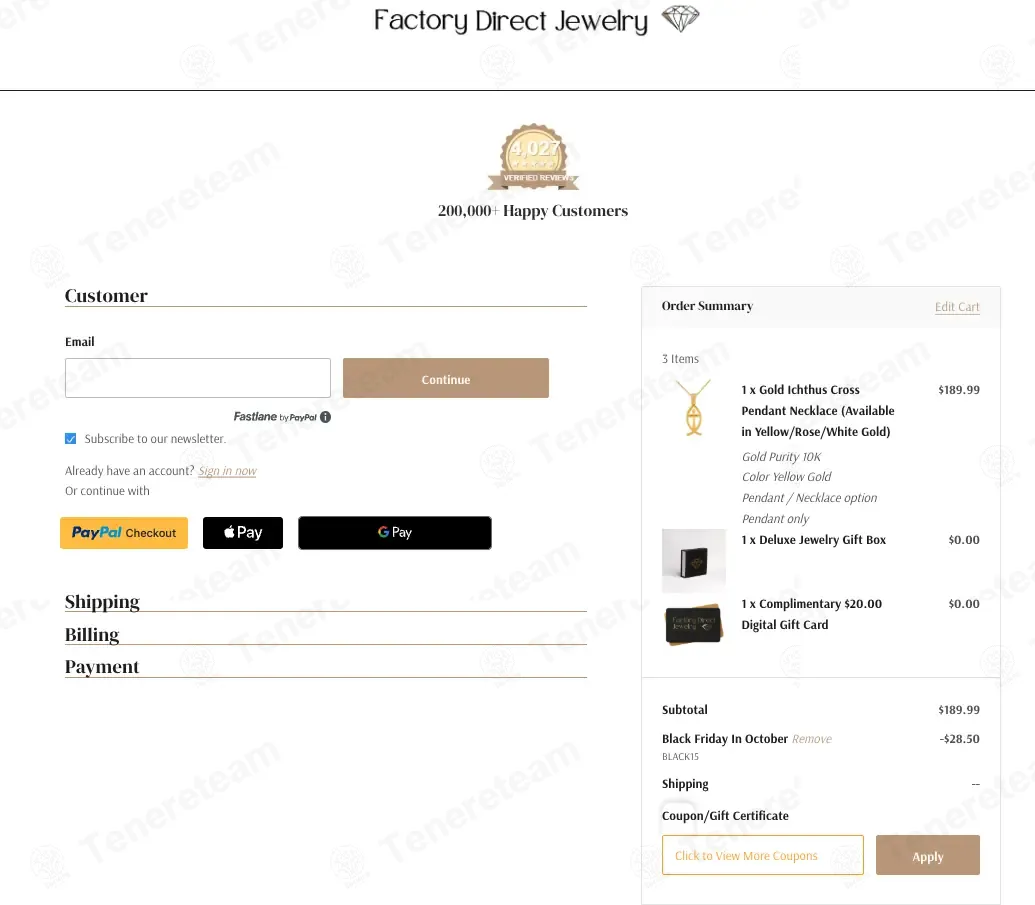Pay with the Google Pay button
This screenshot has width=1035, height=905.
(x=395, y=533)
